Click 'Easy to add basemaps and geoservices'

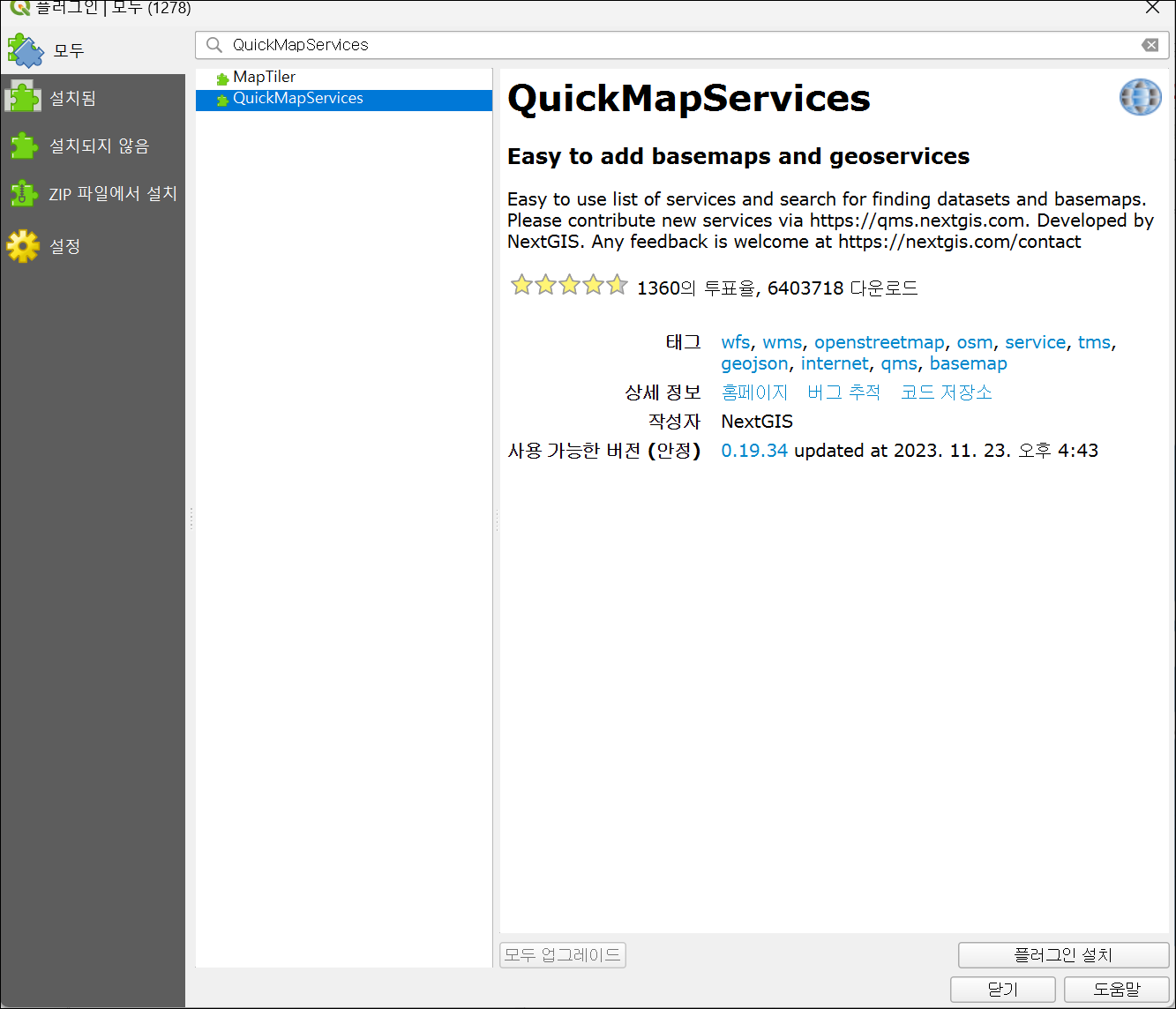pyautogui.click(x=738, y=157)
